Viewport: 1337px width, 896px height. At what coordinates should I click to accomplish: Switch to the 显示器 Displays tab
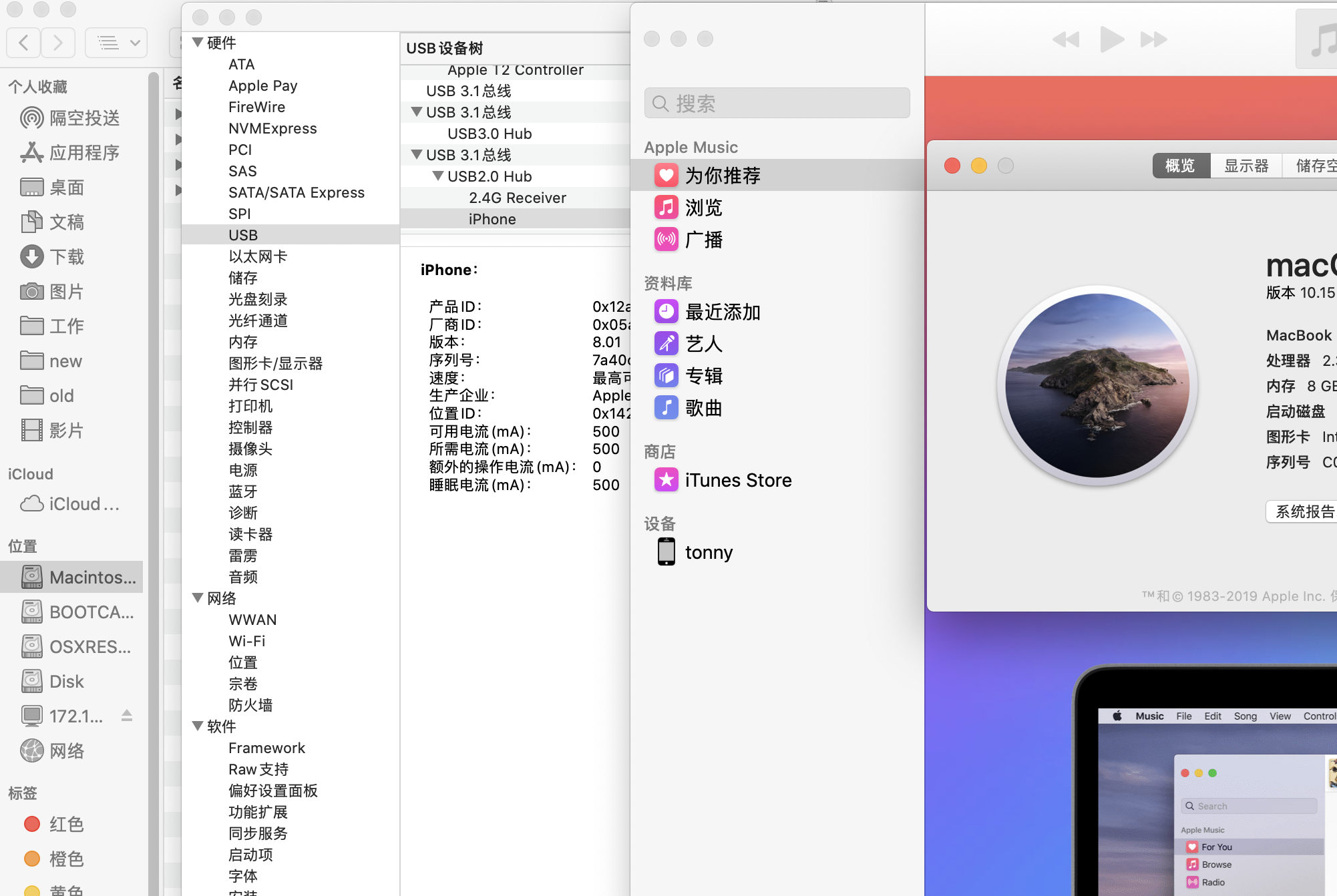(1246, 166)
